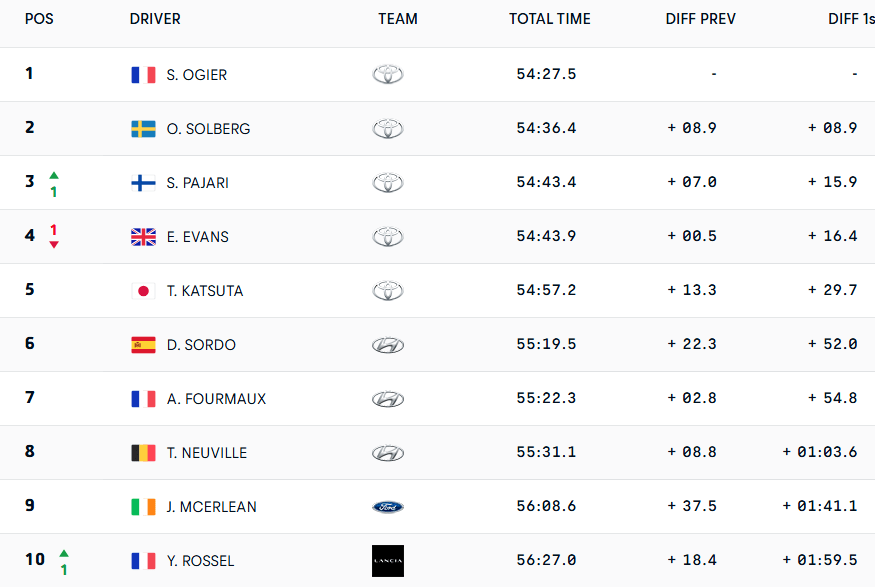The image size is (875, 587).
Task: Click the TOTAL TIME column header
Action: click(549, 19)
